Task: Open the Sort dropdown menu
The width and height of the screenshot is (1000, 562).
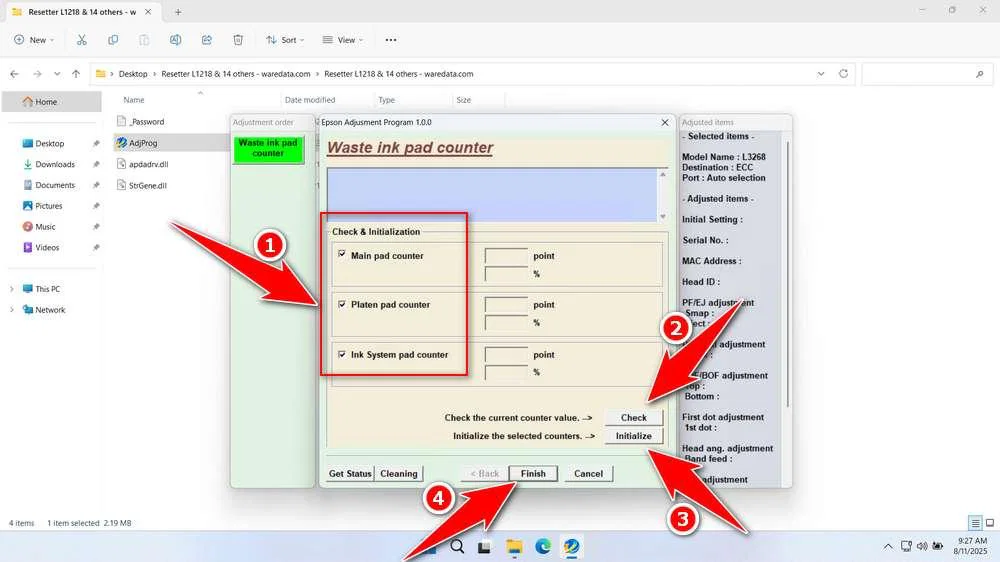Action: click(283, 40)
